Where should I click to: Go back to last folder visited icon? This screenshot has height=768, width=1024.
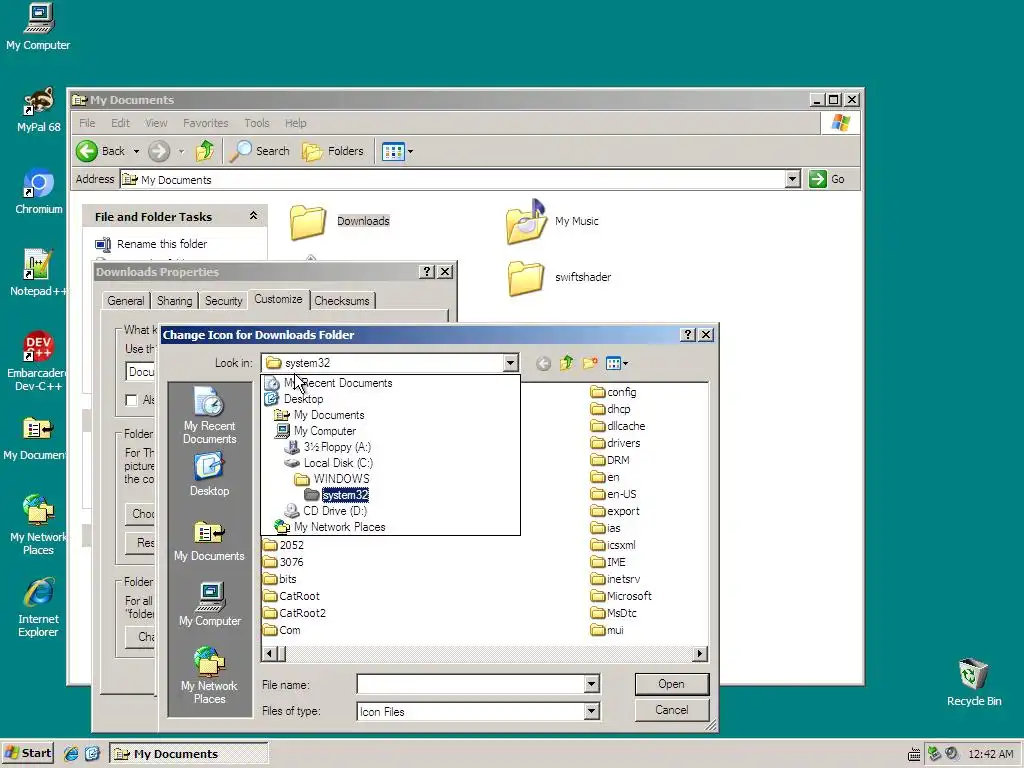tap(543, 364)
